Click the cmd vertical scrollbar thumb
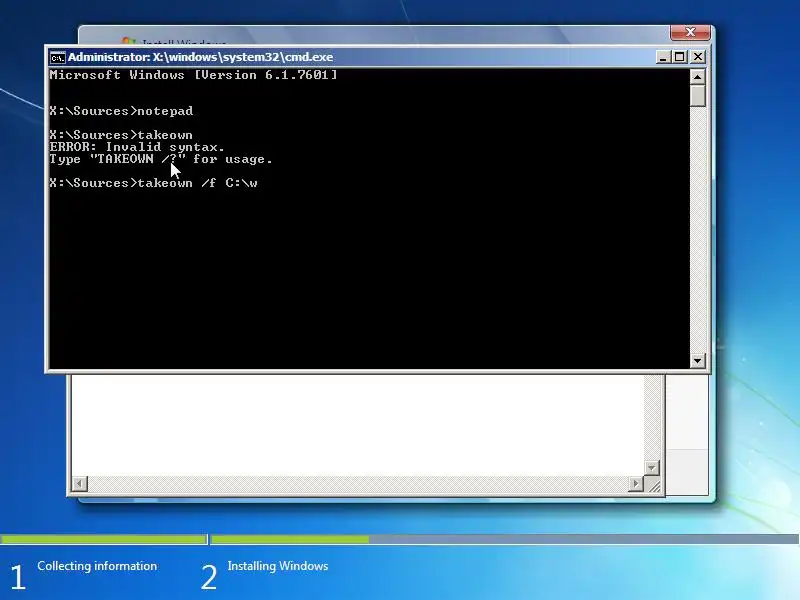Image resolution: width=800 pixels, height=600 pixels. 697,96
